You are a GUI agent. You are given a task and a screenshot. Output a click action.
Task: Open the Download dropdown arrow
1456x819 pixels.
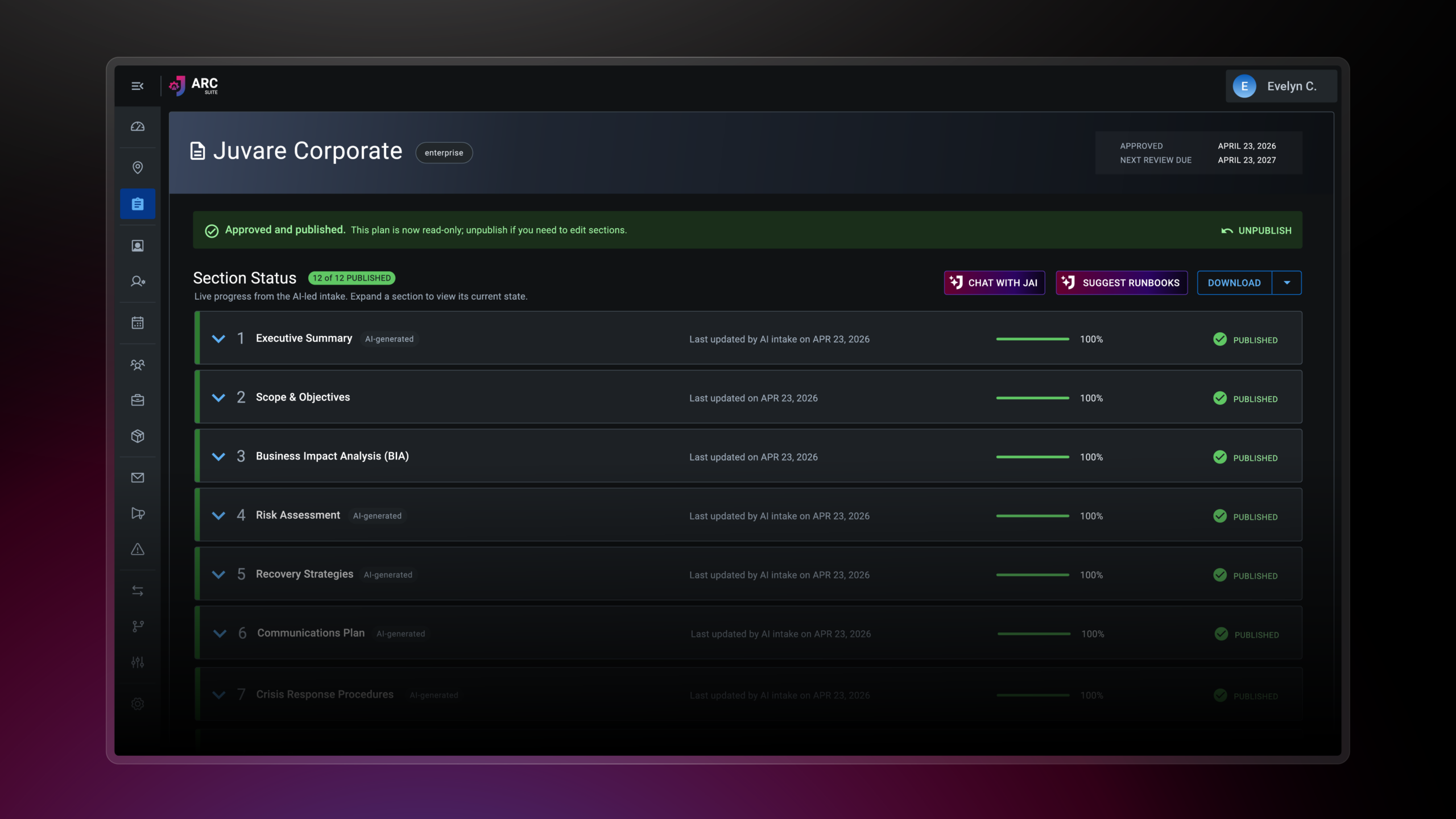(x=1287, y=283)
